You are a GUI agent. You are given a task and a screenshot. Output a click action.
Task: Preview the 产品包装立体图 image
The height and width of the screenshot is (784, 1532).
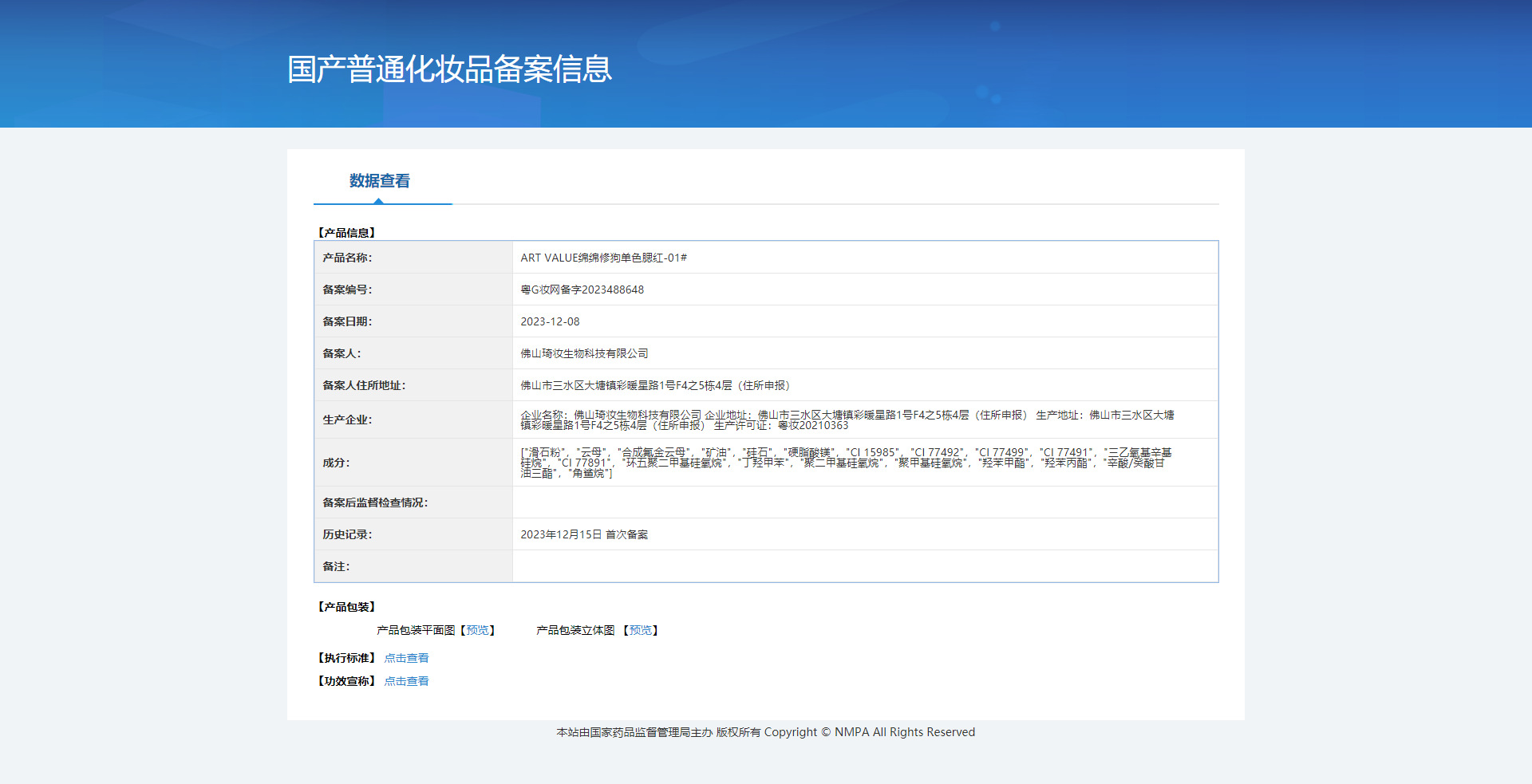pyautogui.click(x=640, y=630)
